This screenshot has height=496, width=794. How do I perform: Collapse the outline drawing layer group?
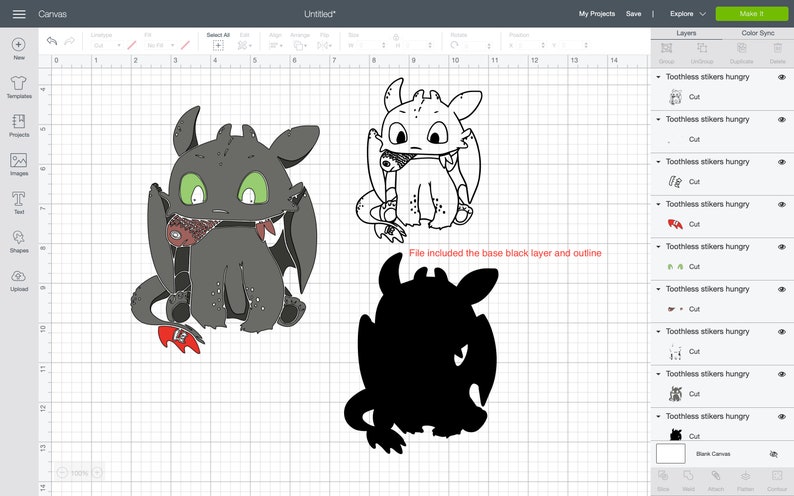(658, 77)
